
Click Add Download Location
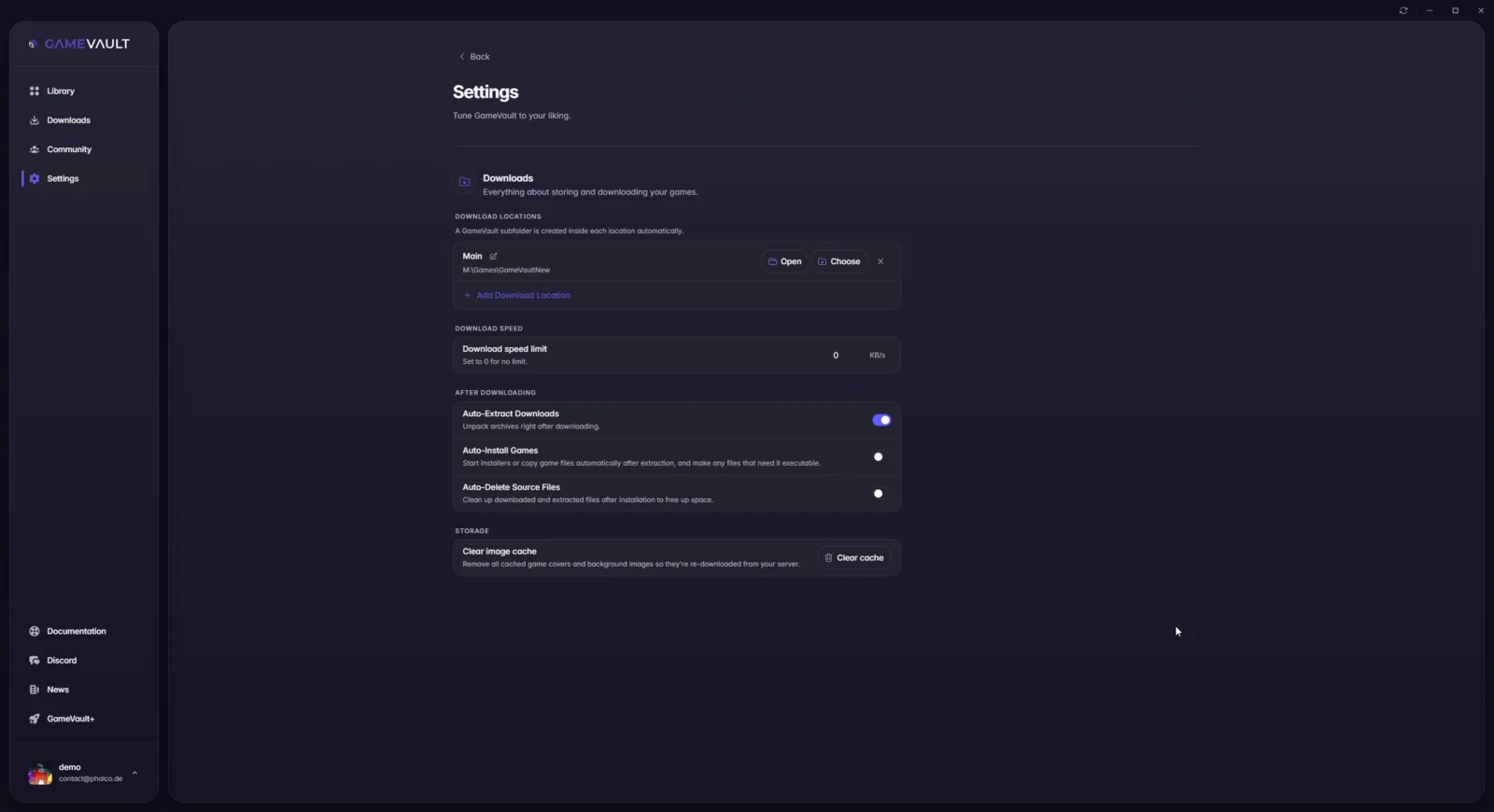(x=517, y=295)
